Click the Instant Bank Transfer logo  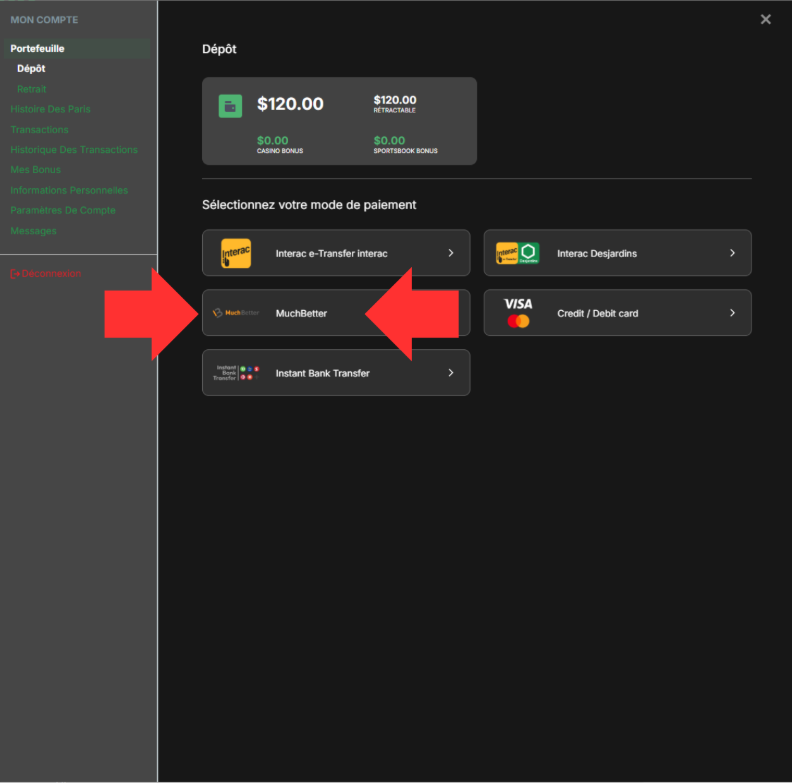(236, 373)
